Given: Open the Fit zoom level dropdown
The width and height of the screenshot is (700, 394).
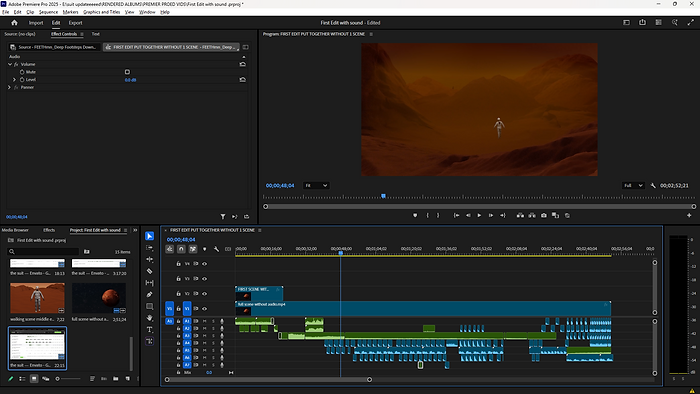Looking at the screenshot, I should click(316, 186).
